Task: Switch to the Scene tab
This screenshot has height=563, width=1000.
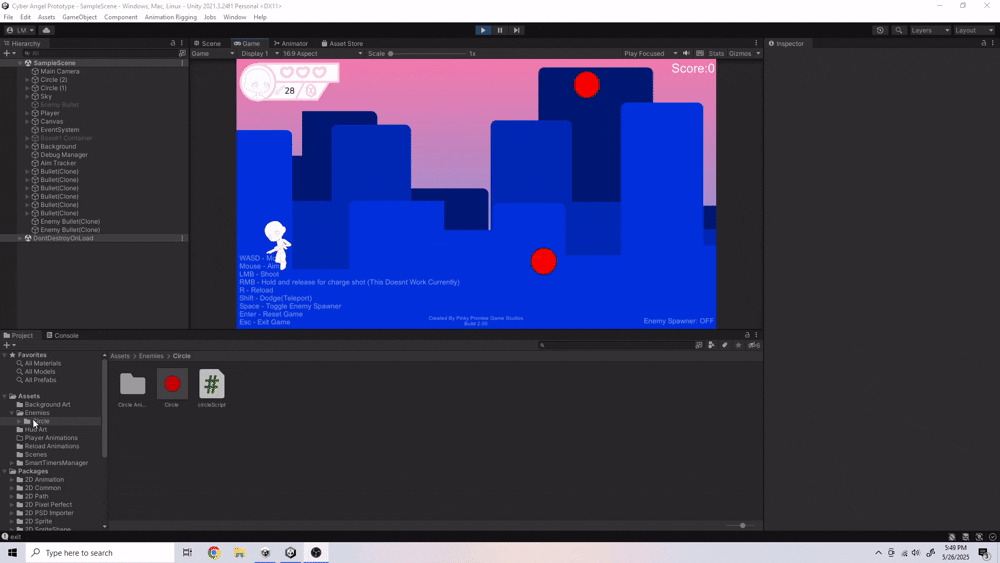Action: tap(207, 43)
